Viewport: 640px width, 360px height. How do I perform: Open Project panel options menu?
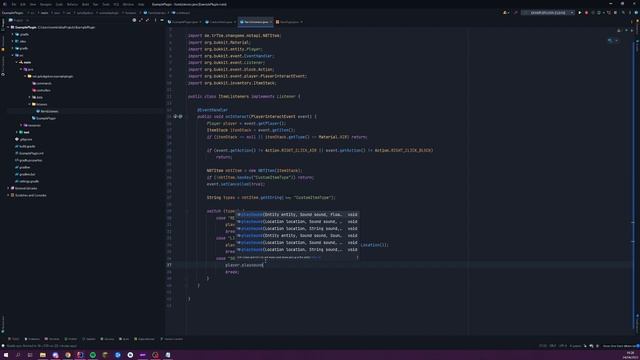pos(155,20)
